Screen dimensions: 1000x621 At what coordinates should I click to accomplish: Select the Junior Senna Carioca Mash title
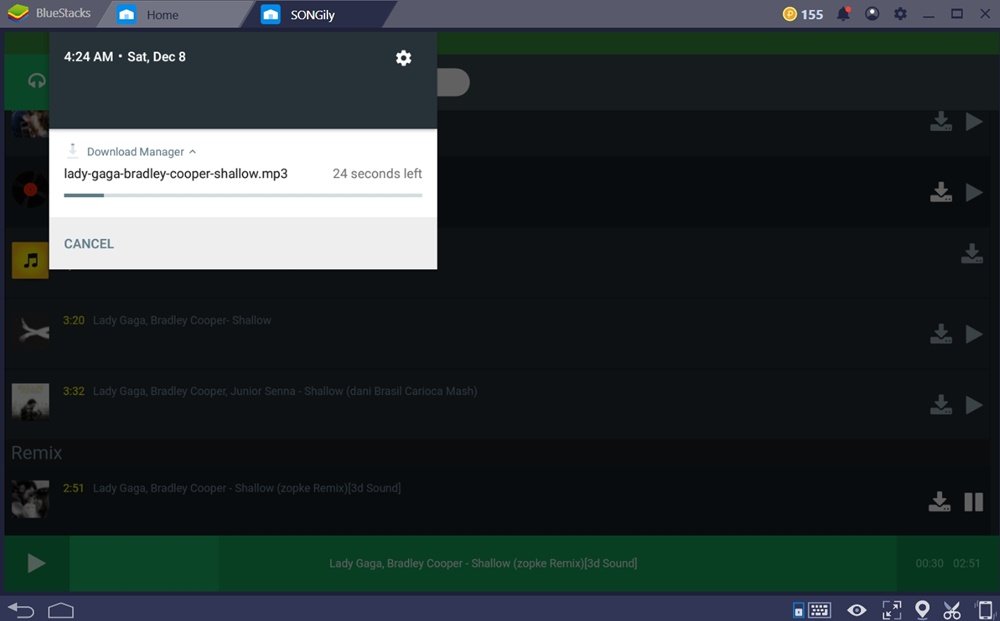click(284, 391)
